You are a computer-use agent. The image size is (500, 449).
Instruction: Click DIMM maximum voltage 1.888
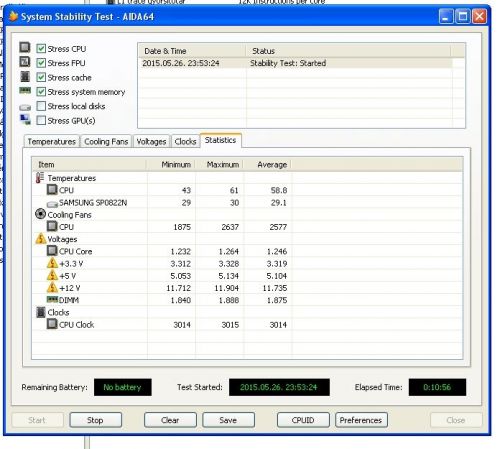click(x=229, y=300)
